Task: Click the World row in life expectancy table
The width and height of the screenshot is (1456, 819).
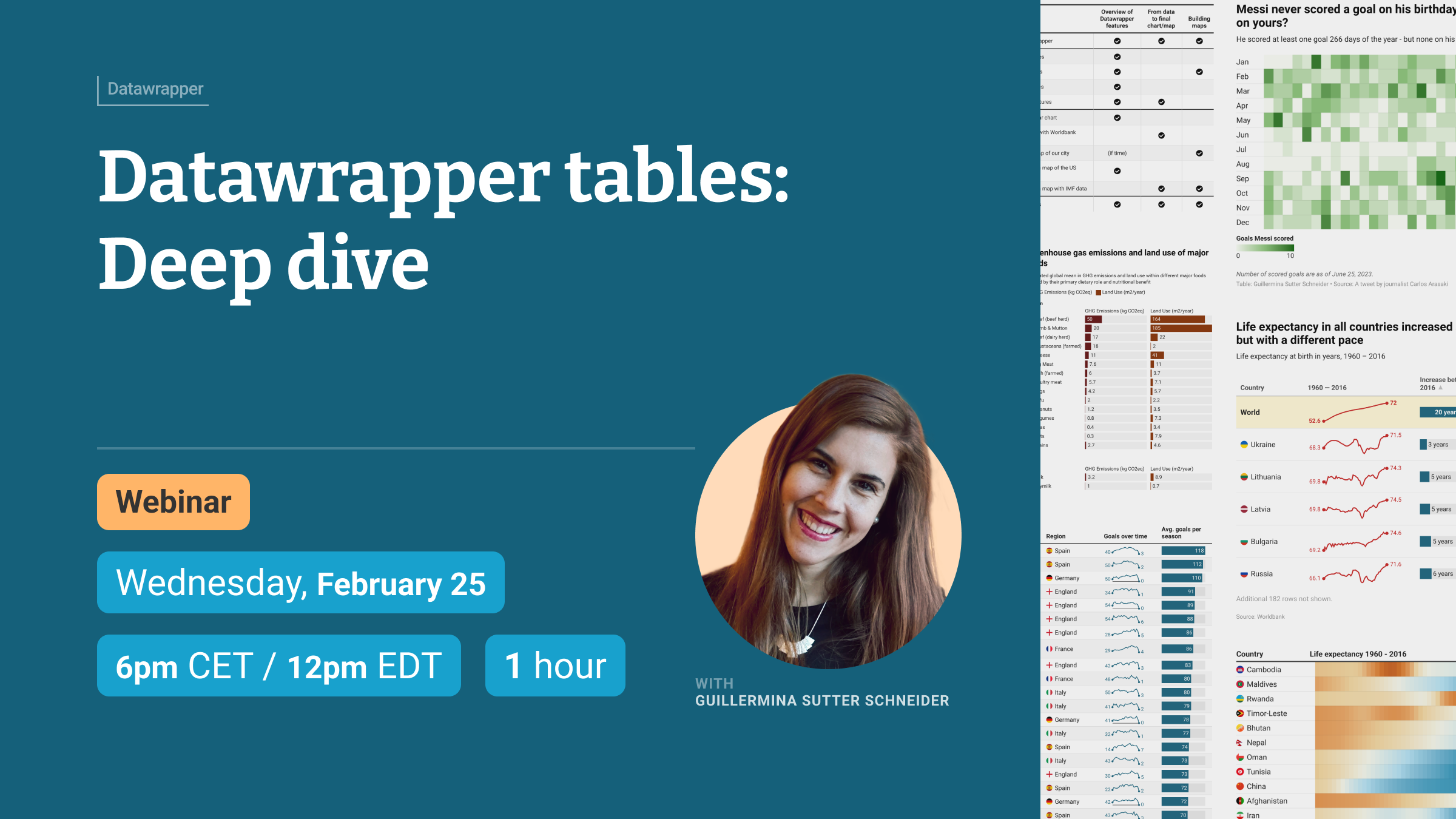Action: 1346,413
